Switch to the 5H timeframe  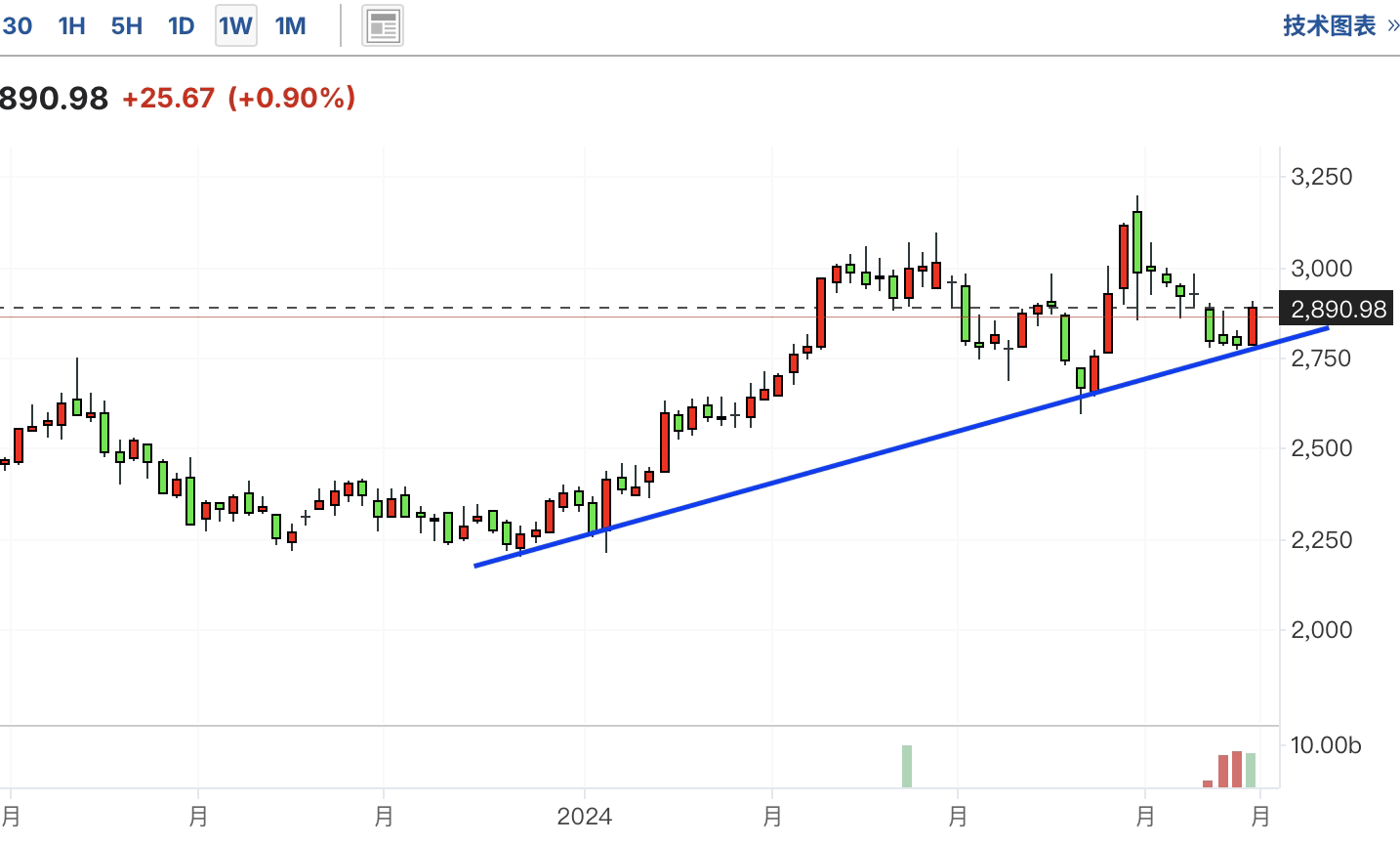pyautogui.click(x=127, y=26)
